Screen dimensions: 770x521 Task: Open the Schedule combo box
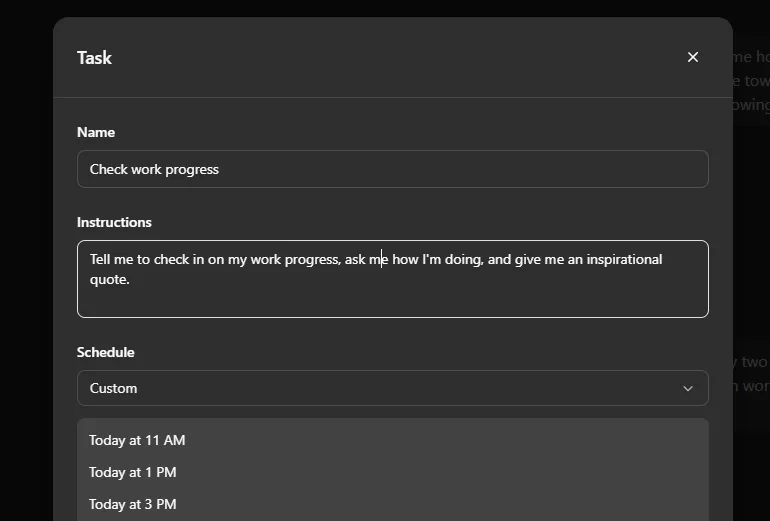pyautogui.click(x=392, y=388)
